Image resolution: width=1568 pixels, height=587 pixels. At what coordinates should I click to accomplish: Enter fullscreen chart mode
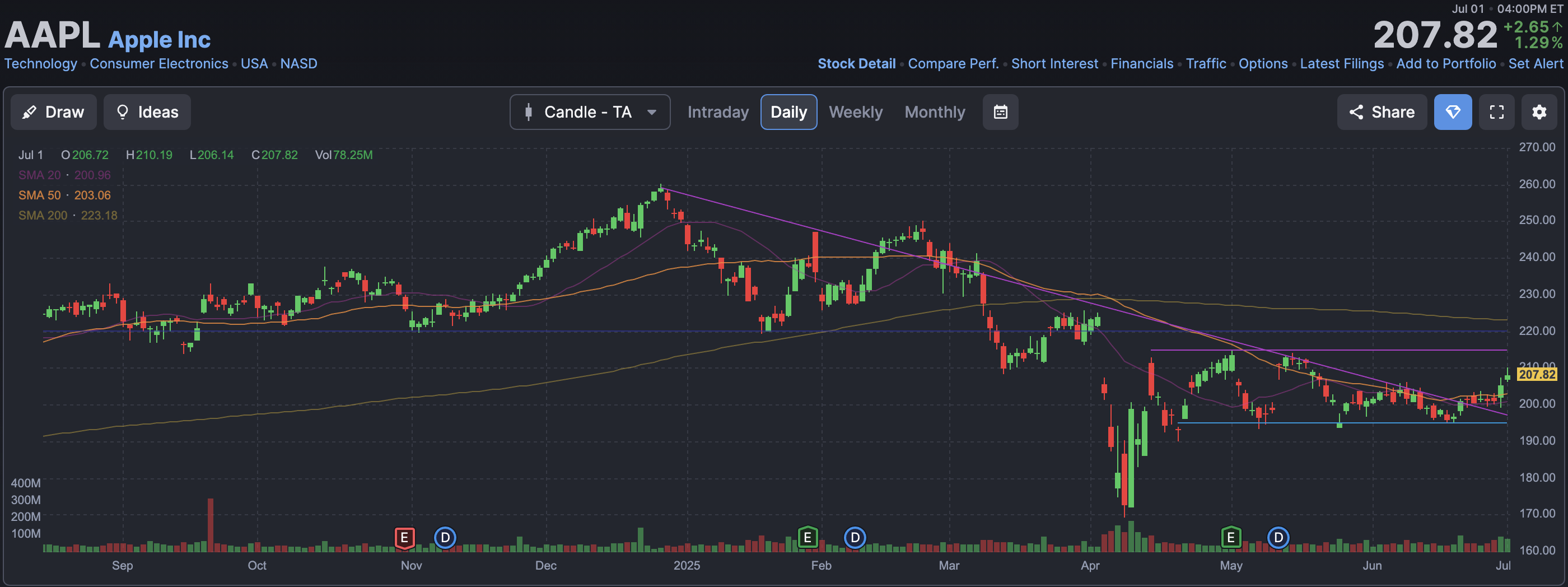pos(1496,112)
